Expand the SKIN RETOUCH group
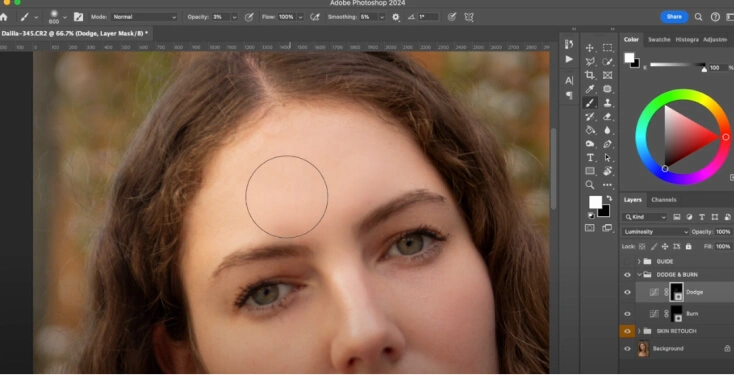Screen dimensions: 734x375 click(639, 331)
